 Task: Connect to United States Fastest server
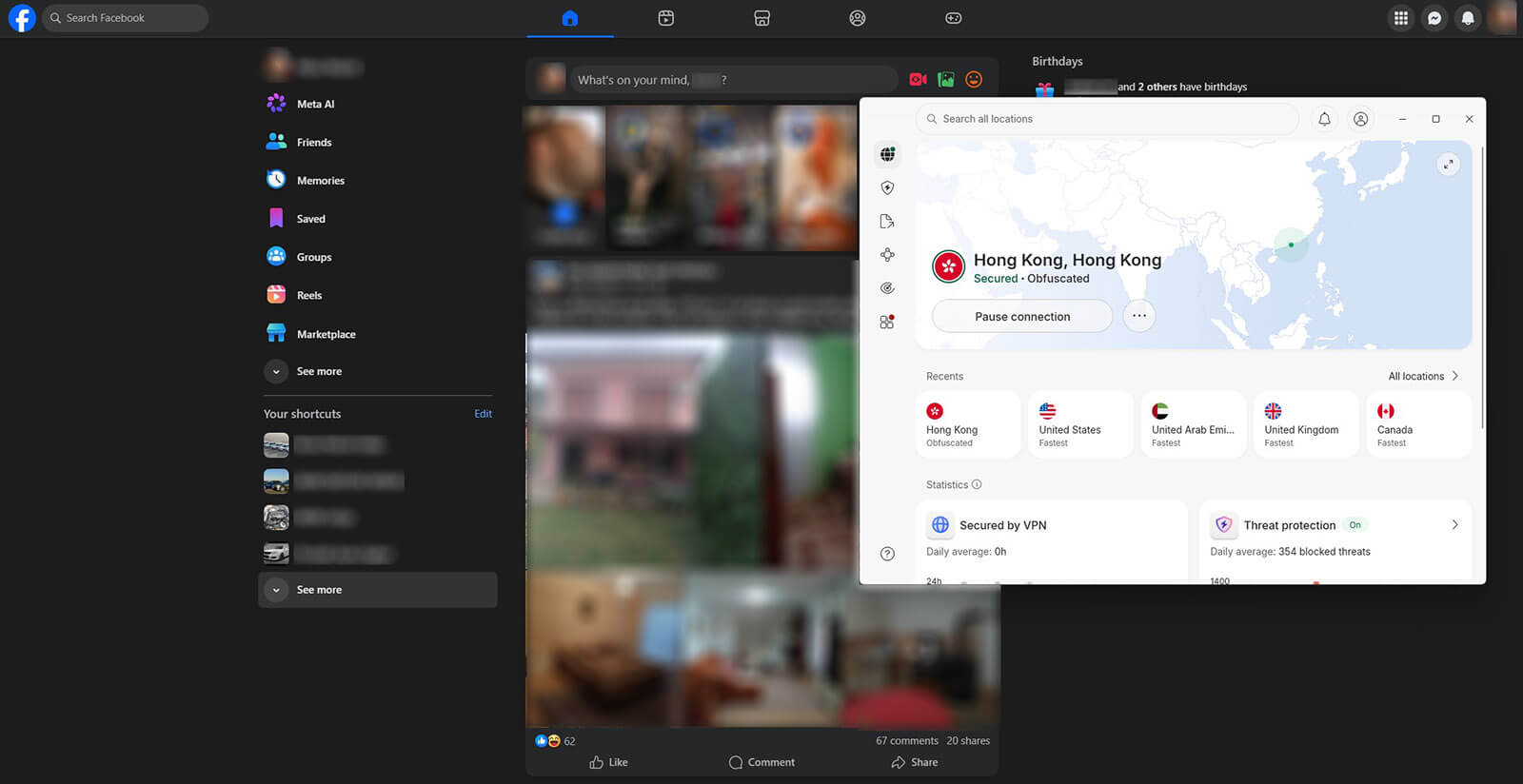(1080, 424)
